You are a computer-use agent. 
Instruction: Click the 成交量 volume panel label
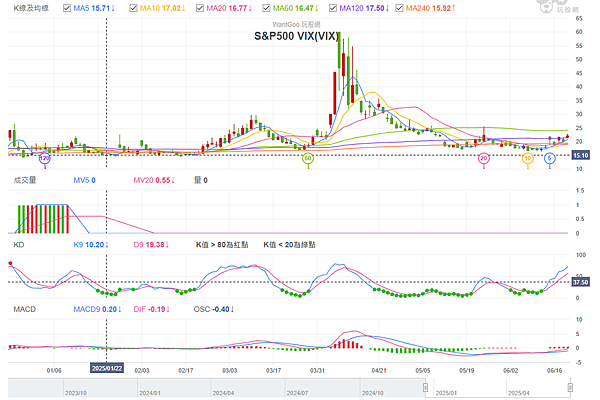click(25, 180)
